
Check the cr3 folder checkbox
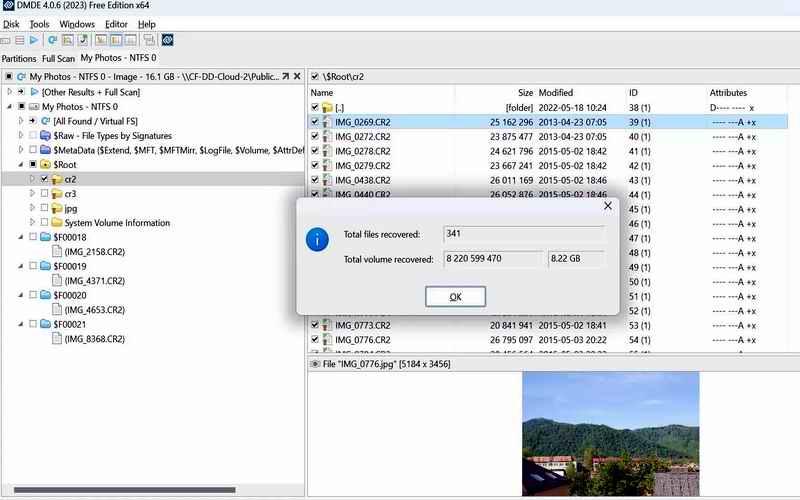(44, 193)
